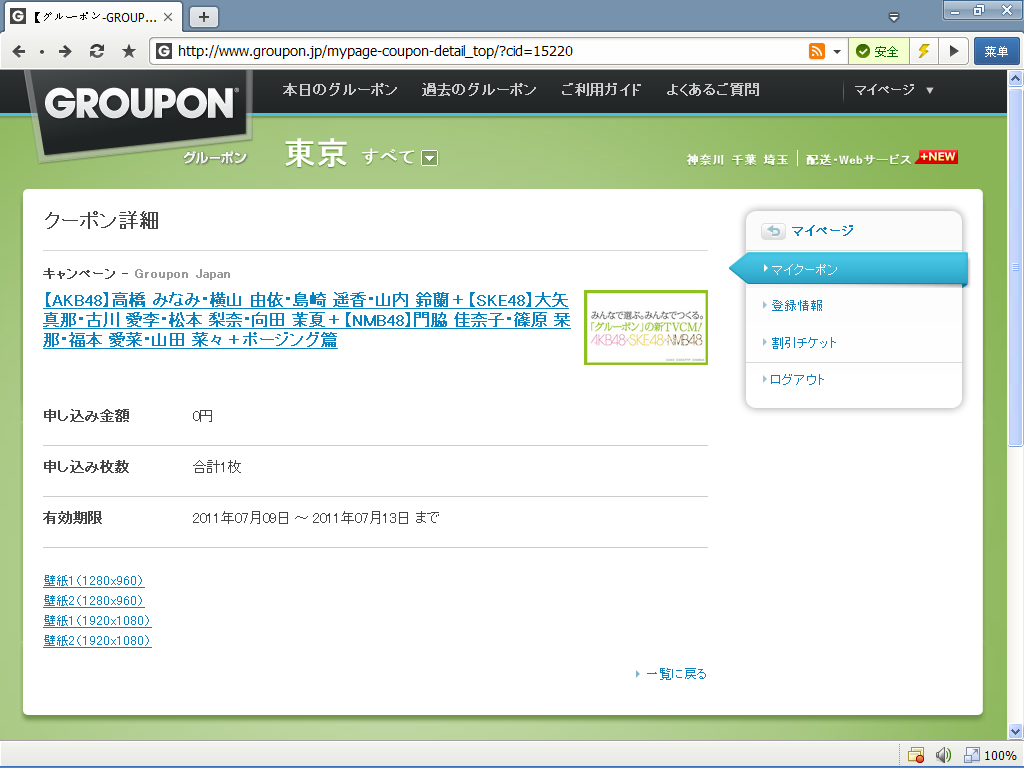Open 本日のグルーポン menu item
Viewport: 1024px width, 768px height.
[340, 89]
